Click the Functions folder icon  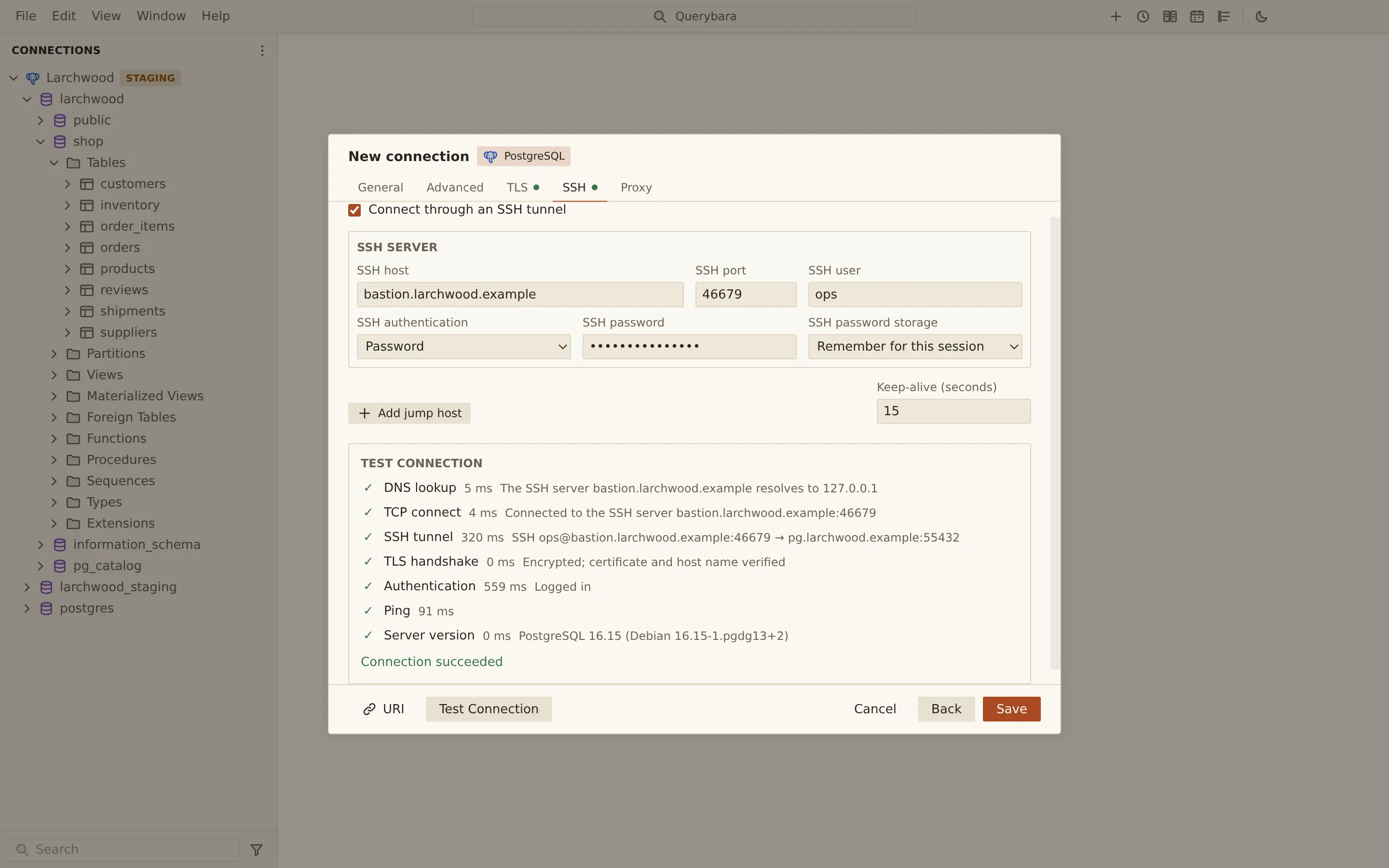pyautogui.click(x=73, y=439)
